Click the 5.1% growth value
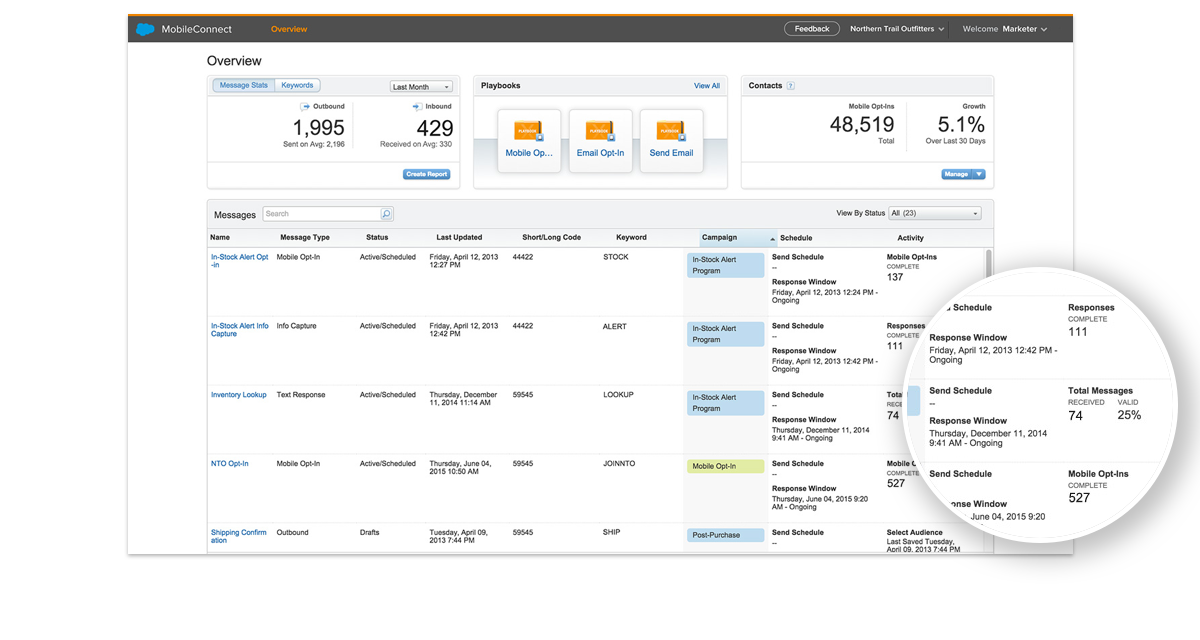 point(961,125)
